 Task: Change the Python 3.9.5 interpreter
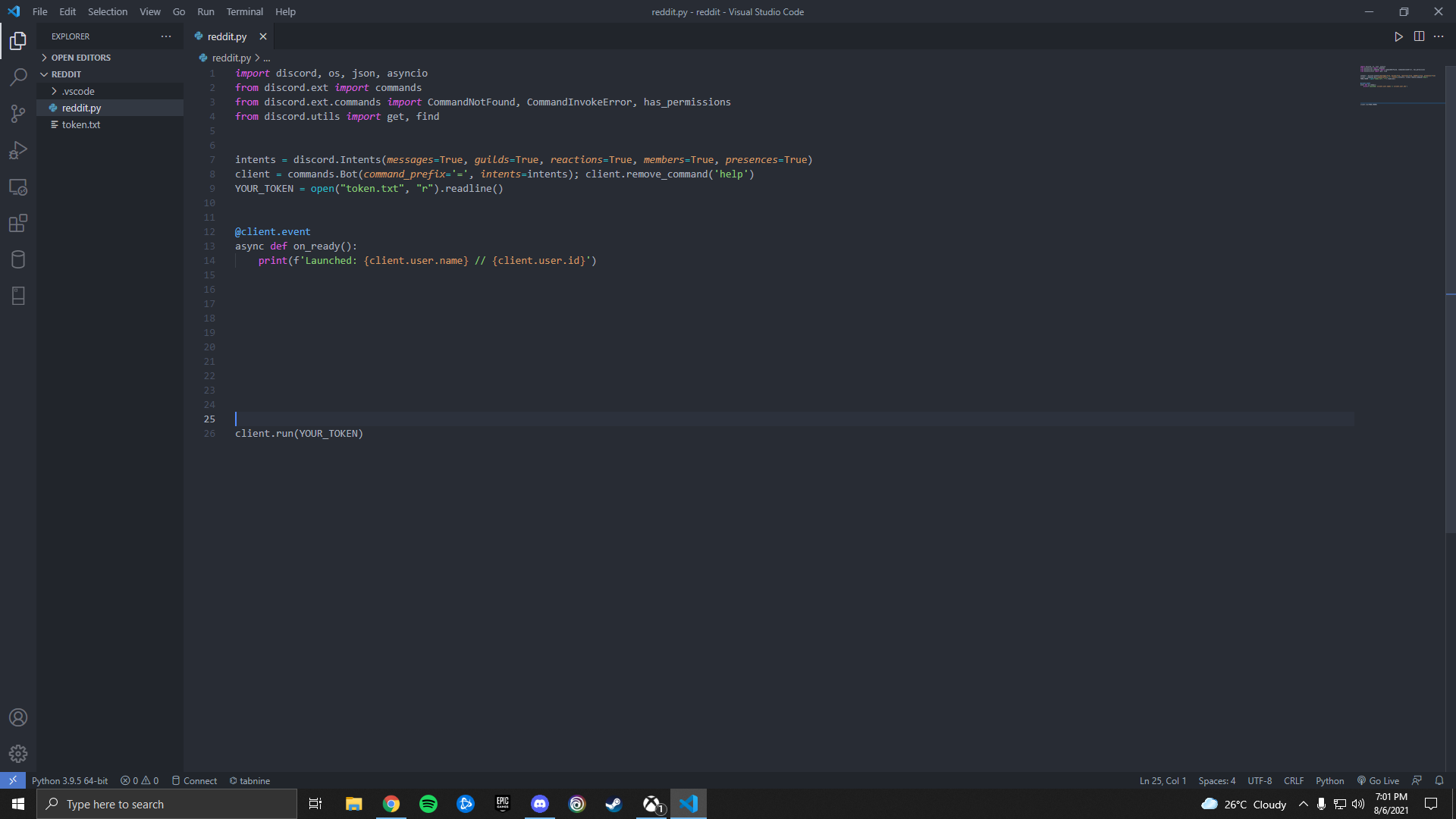tap(70, 780)
